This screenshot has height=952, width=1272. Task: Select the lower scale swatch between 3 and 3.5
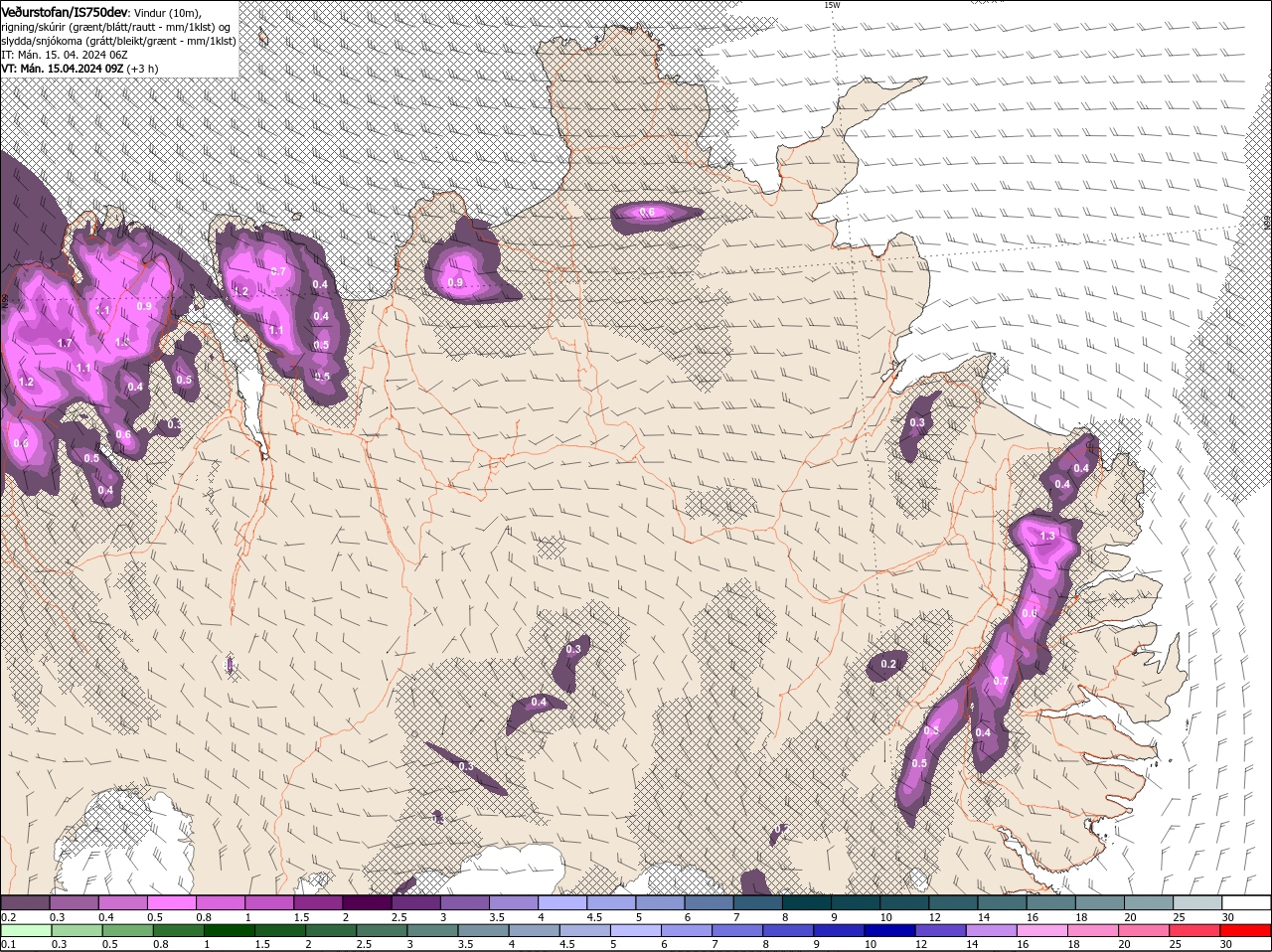(x=432, y=930)
